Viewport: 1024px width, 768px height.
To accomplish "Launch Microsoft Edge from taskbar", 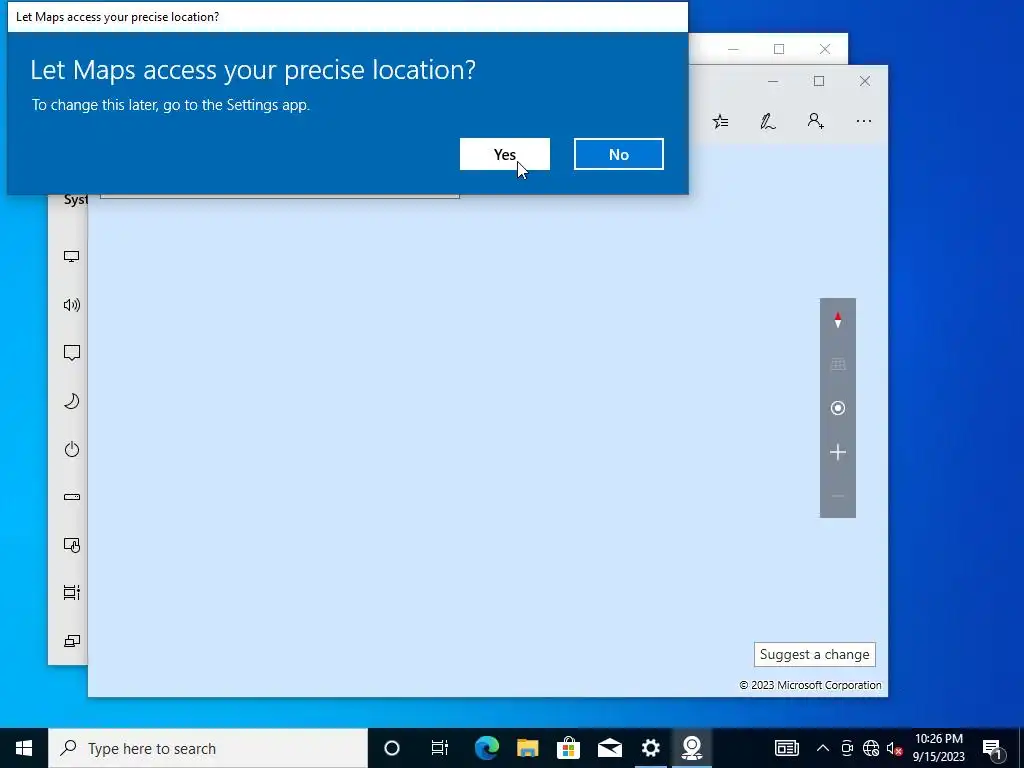I will [x=487, y=748].
